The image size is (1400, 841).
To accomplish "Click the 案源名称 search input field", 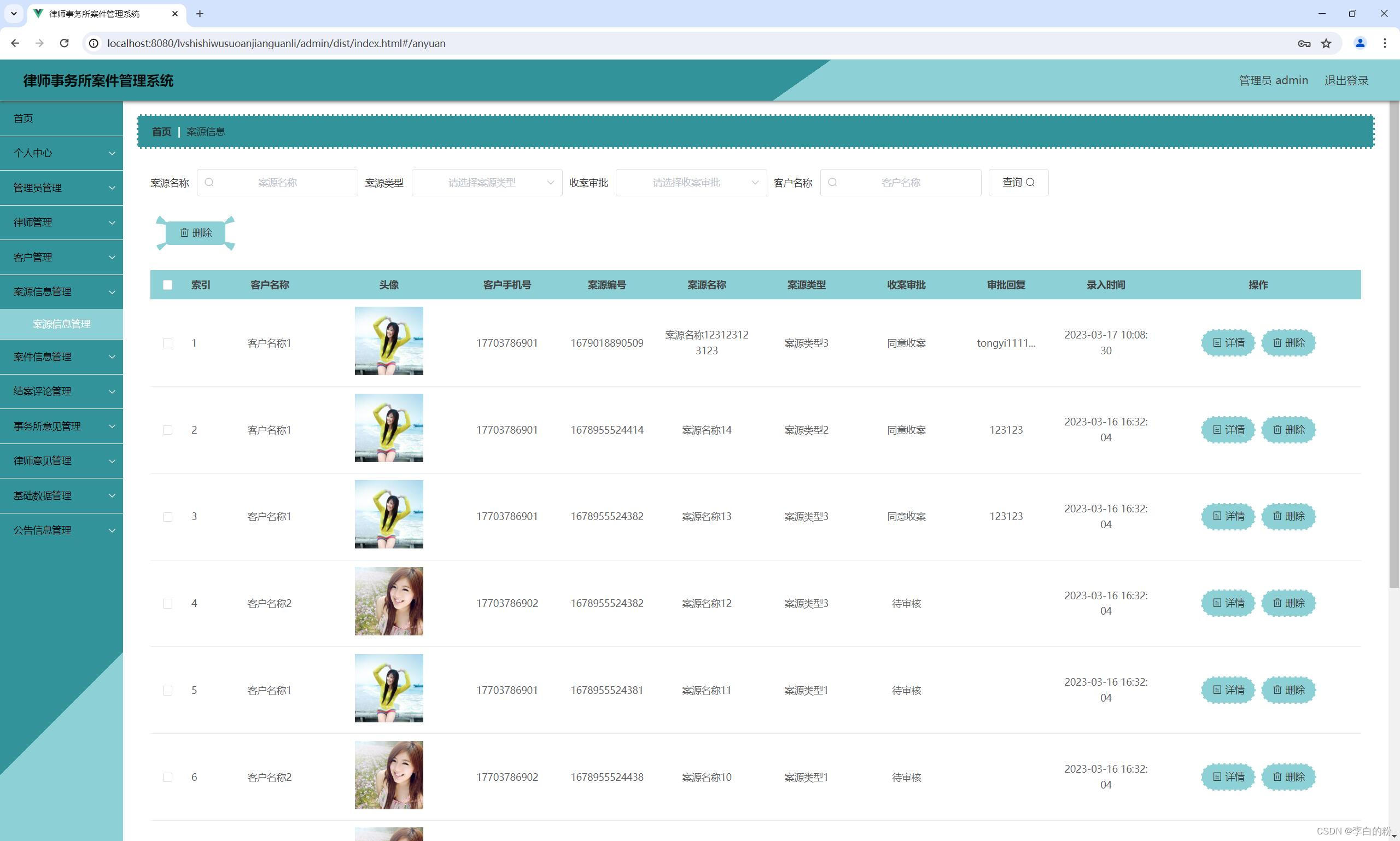I will [277, 183].
